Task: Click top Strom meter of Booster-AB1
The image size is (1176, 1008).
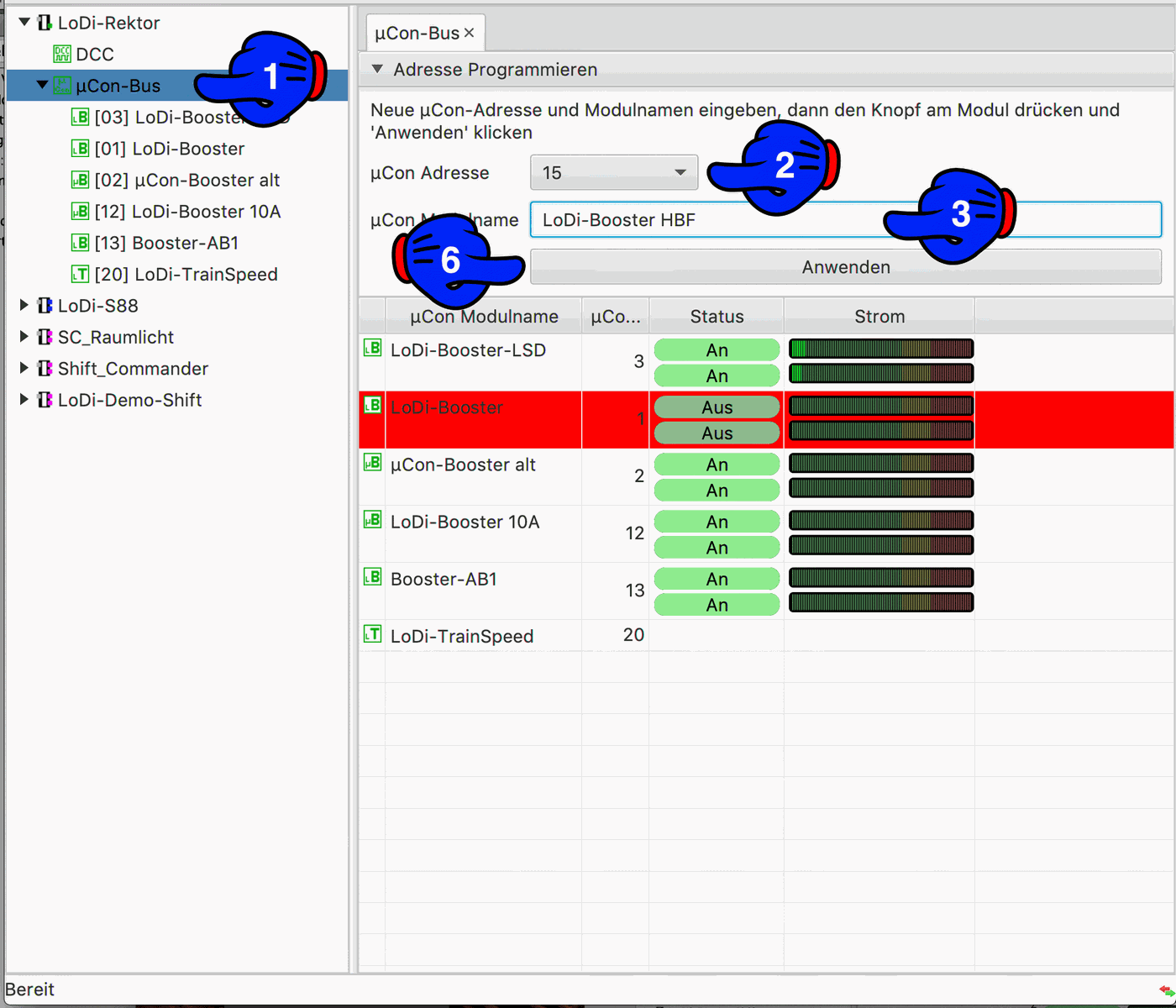Action: point(881,577)
